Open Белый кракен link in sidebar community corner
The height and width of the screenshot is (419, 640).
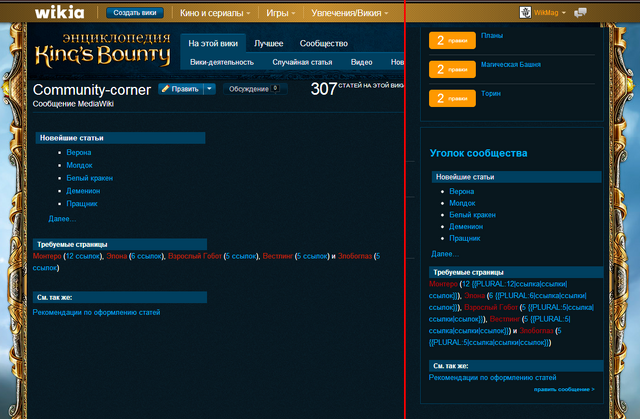pyautogui.click(x=472, y=215)
